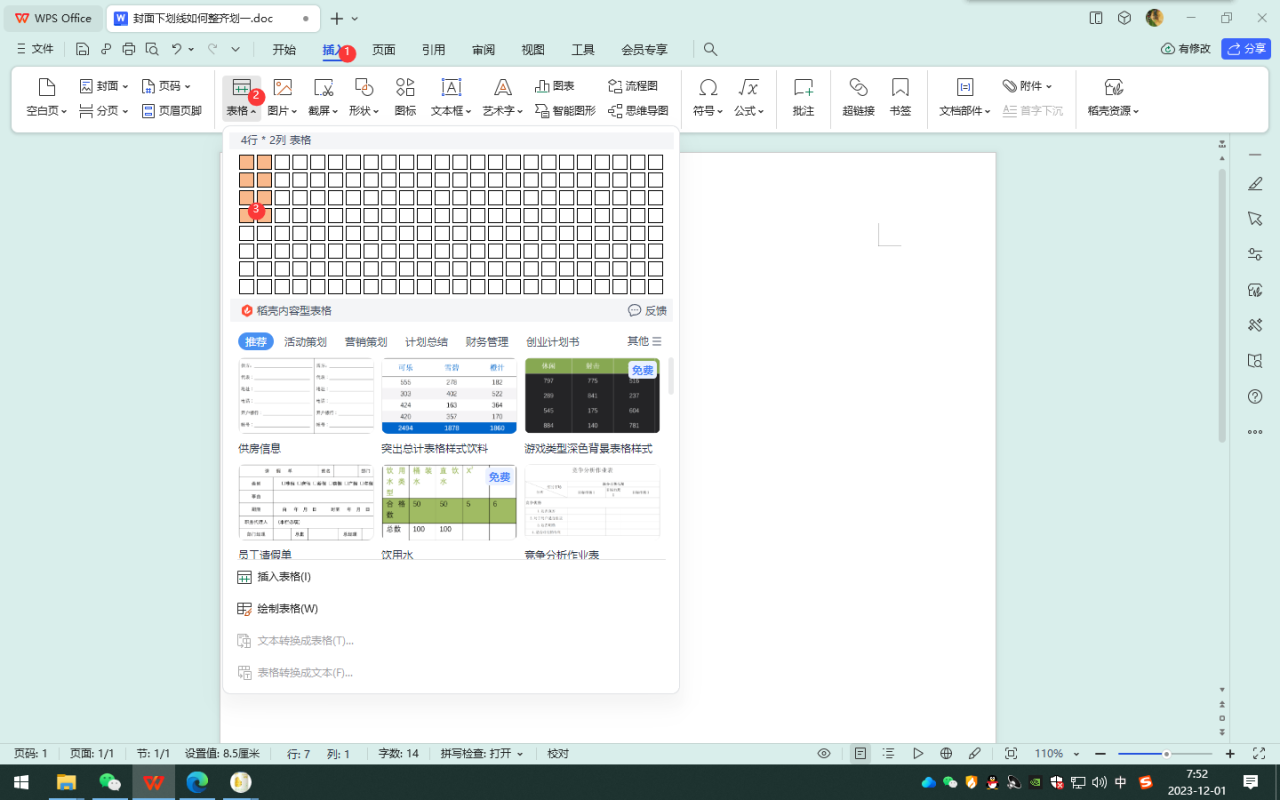
Task: Click the Windows Start button
Action: point(20,782)
